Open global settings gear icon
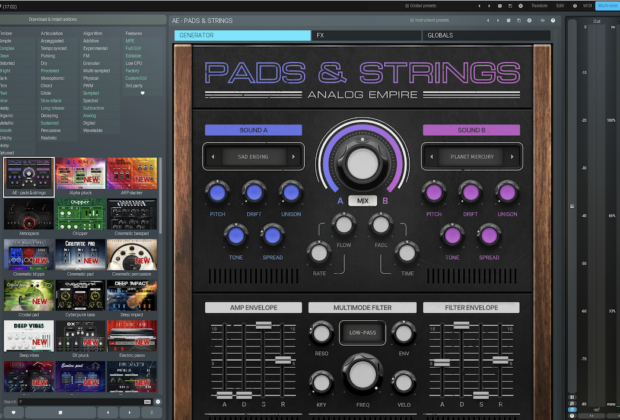Screen dimensions: 620x420 point(520,6)
